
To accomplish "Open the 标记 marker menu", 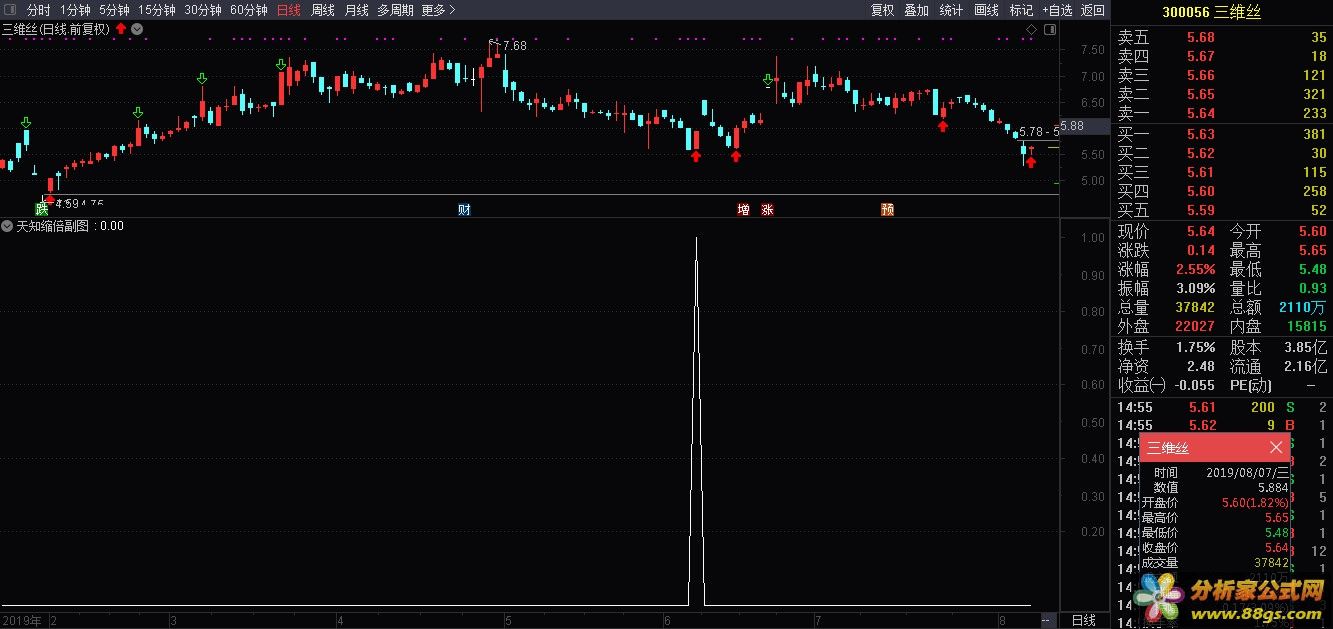I will click(1021, 10).
